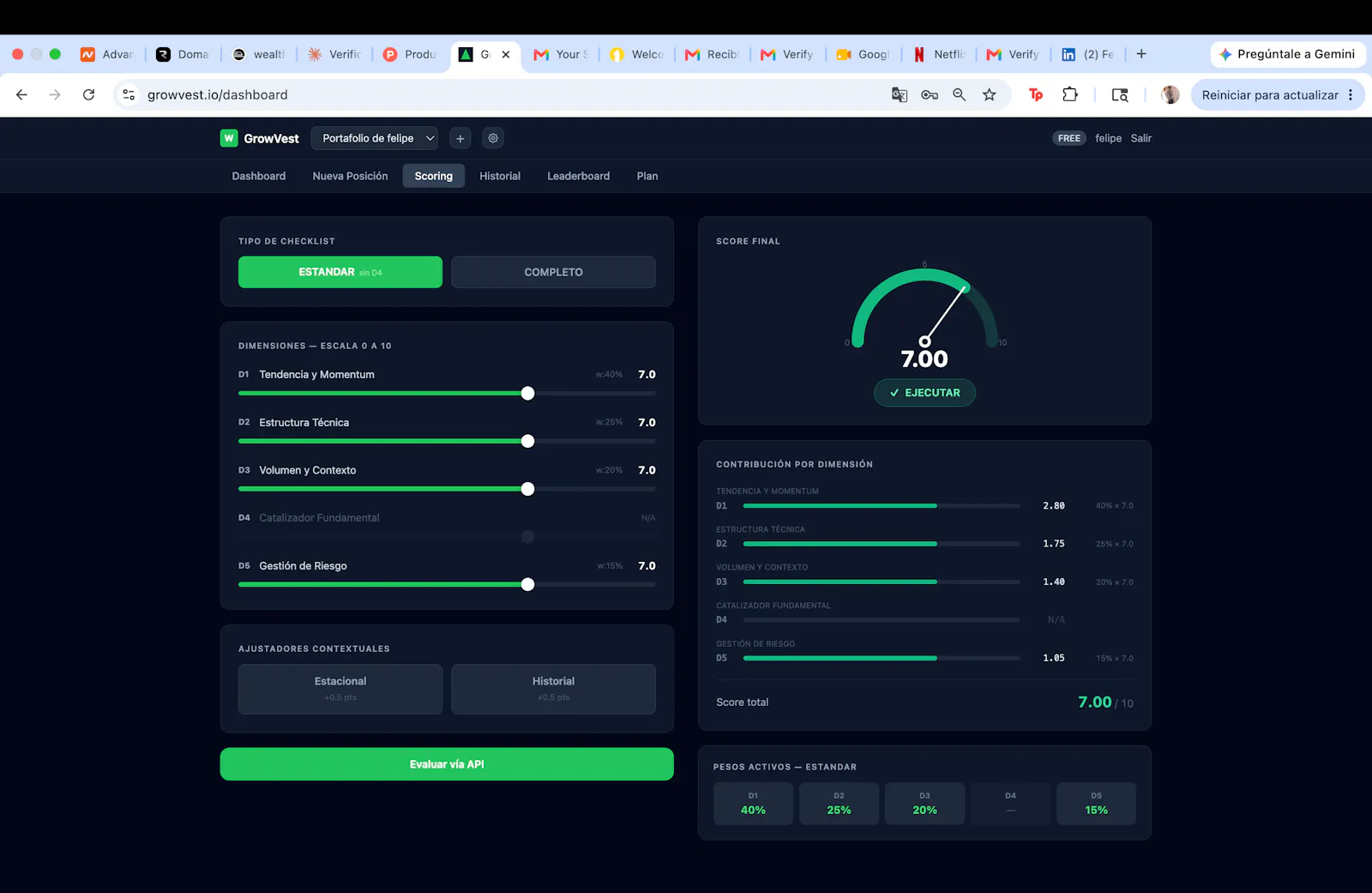Click the D5 15% weight card

coord(1096,804)
